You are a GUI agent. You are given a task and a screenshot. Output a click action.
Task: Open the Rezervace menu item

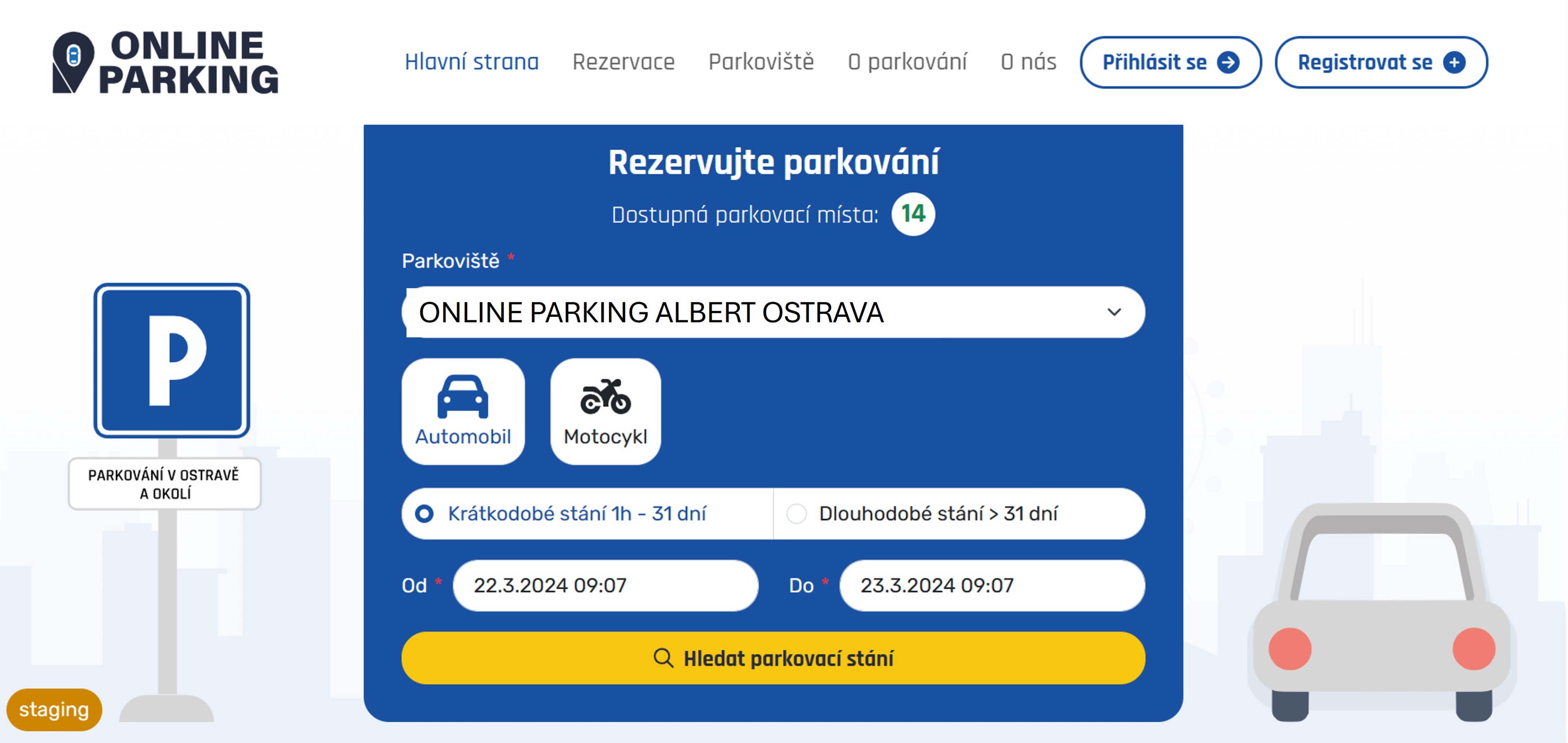(623, 62)
